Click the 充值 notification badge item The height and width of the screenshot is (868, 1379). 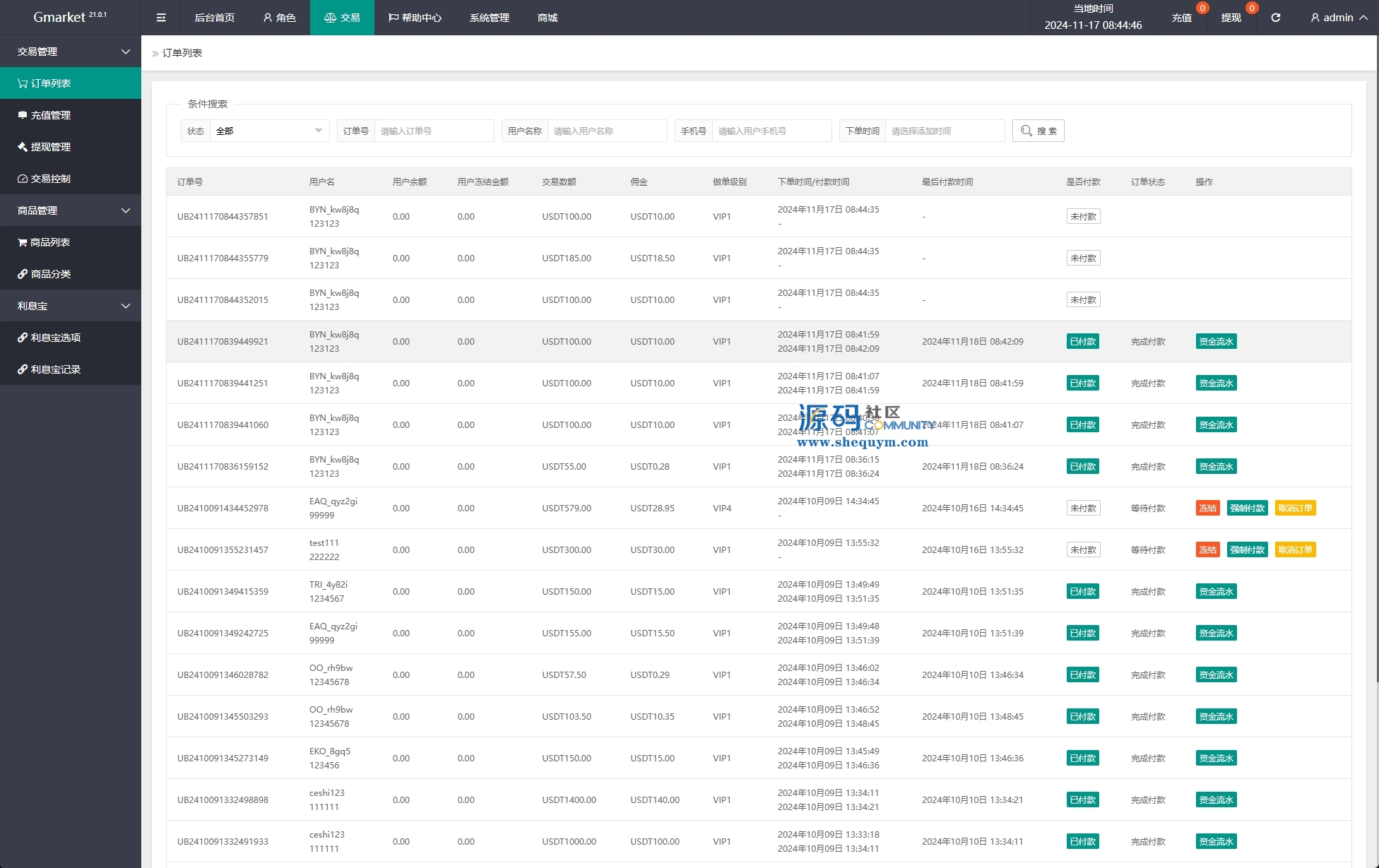1182,18
